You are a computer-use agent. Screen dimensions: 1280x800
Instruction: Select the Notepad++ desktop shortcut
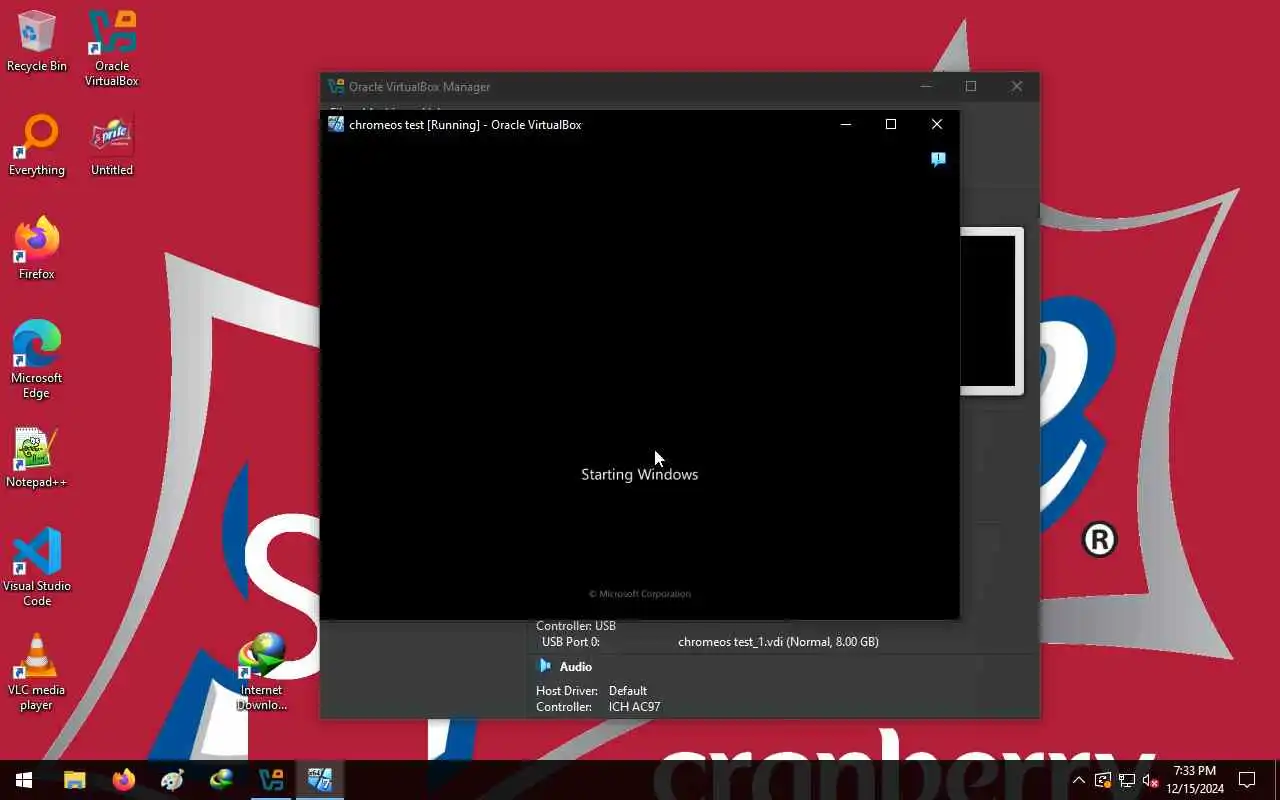(x=37, y=458)
